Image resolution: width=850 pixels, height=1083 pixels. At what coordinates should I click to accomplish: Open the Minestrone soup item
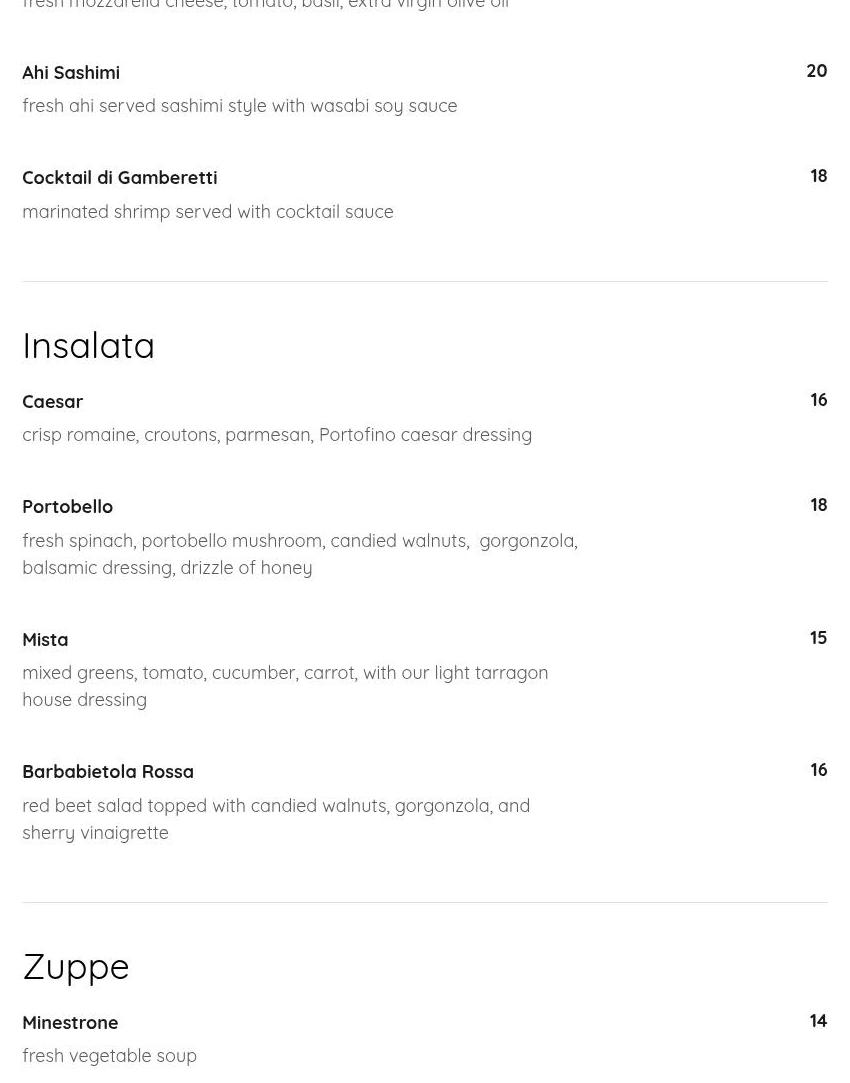(70, 1023)
